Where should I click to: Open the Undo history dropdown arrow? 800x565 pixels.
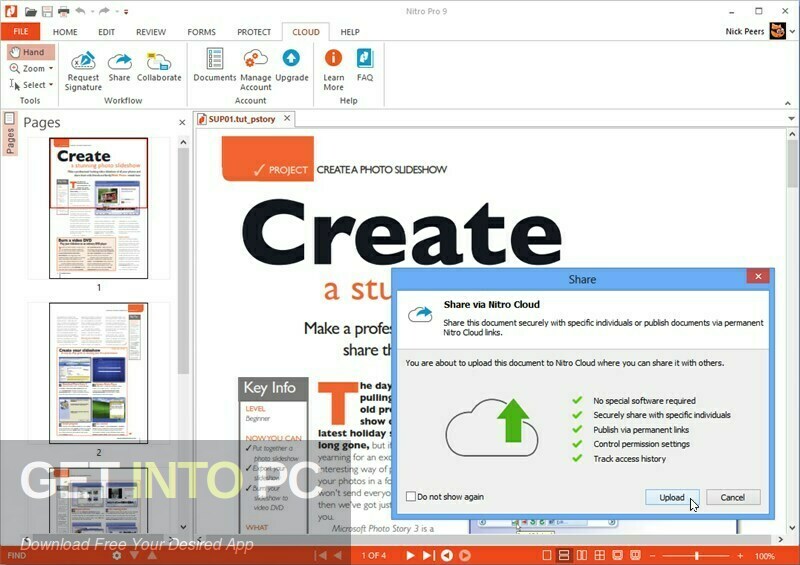click(92, 11)
